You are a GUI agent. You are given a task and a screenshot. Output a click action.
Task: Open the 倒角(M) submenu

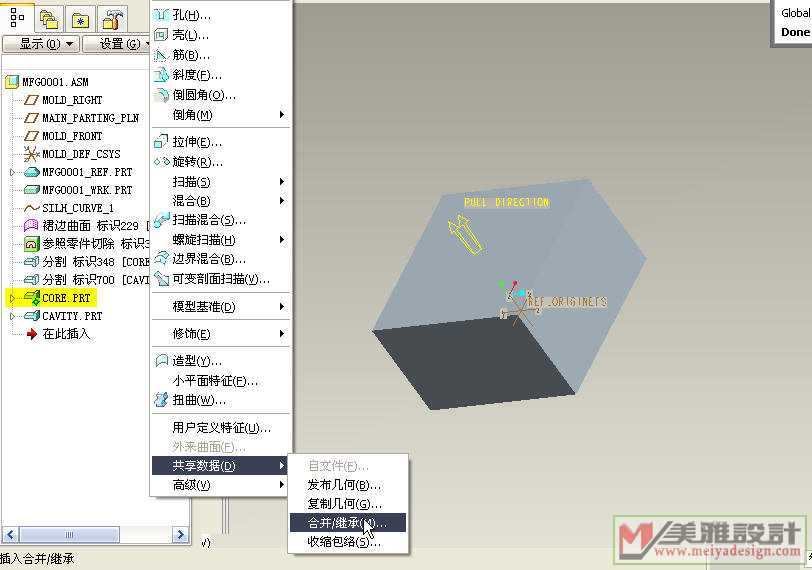click(x=221, y=115)
